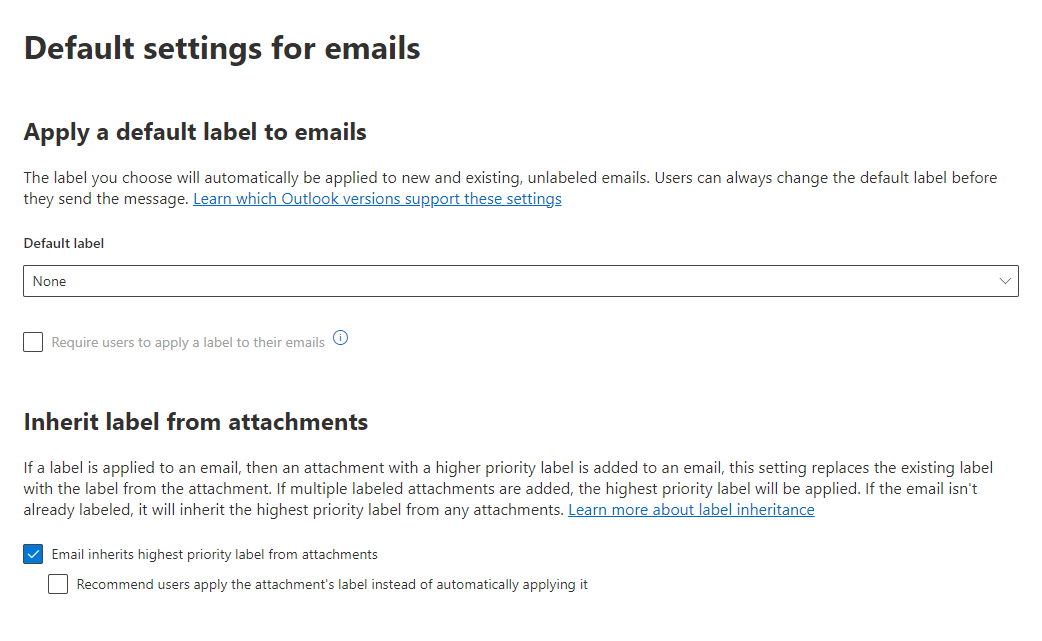Enable Require users to apply a label checkbox
Viewport: 1042px width, 641px height.
(33, 342)
